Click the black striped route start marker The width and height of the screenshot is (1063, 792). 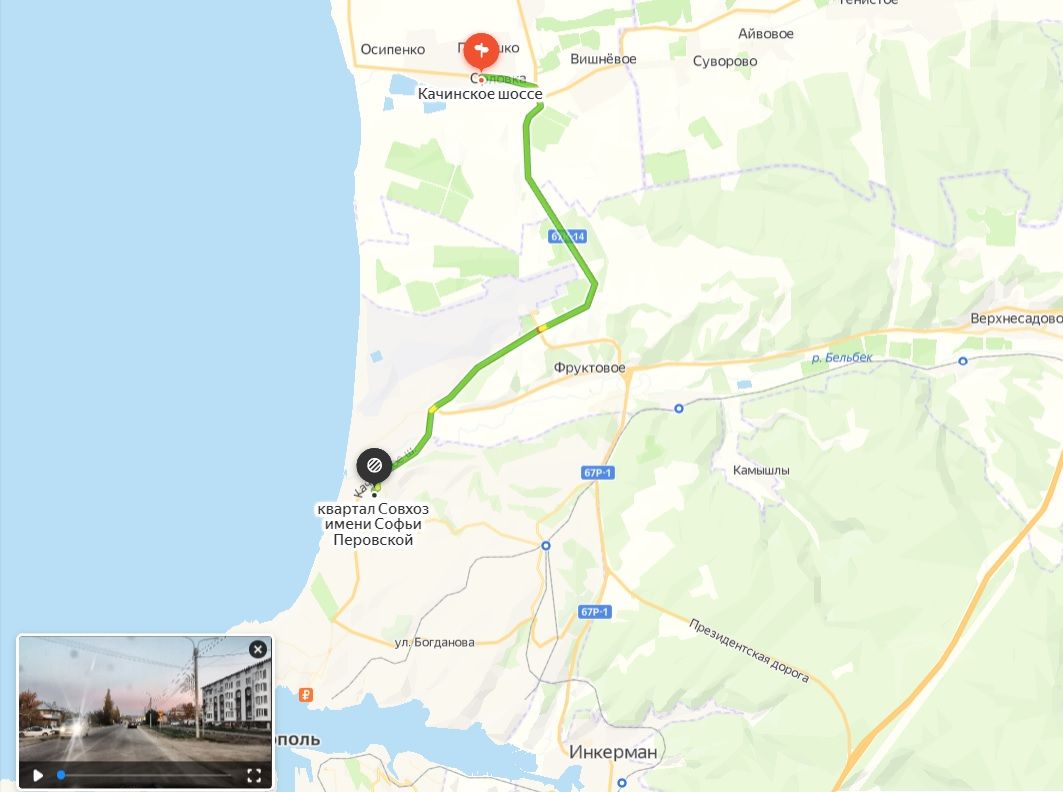coord(374,467)
